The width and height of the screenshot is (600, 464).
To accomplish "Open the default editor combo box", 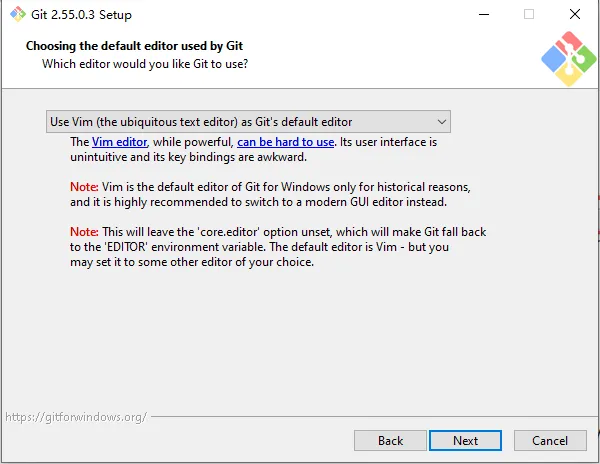I will coord(248,122).
